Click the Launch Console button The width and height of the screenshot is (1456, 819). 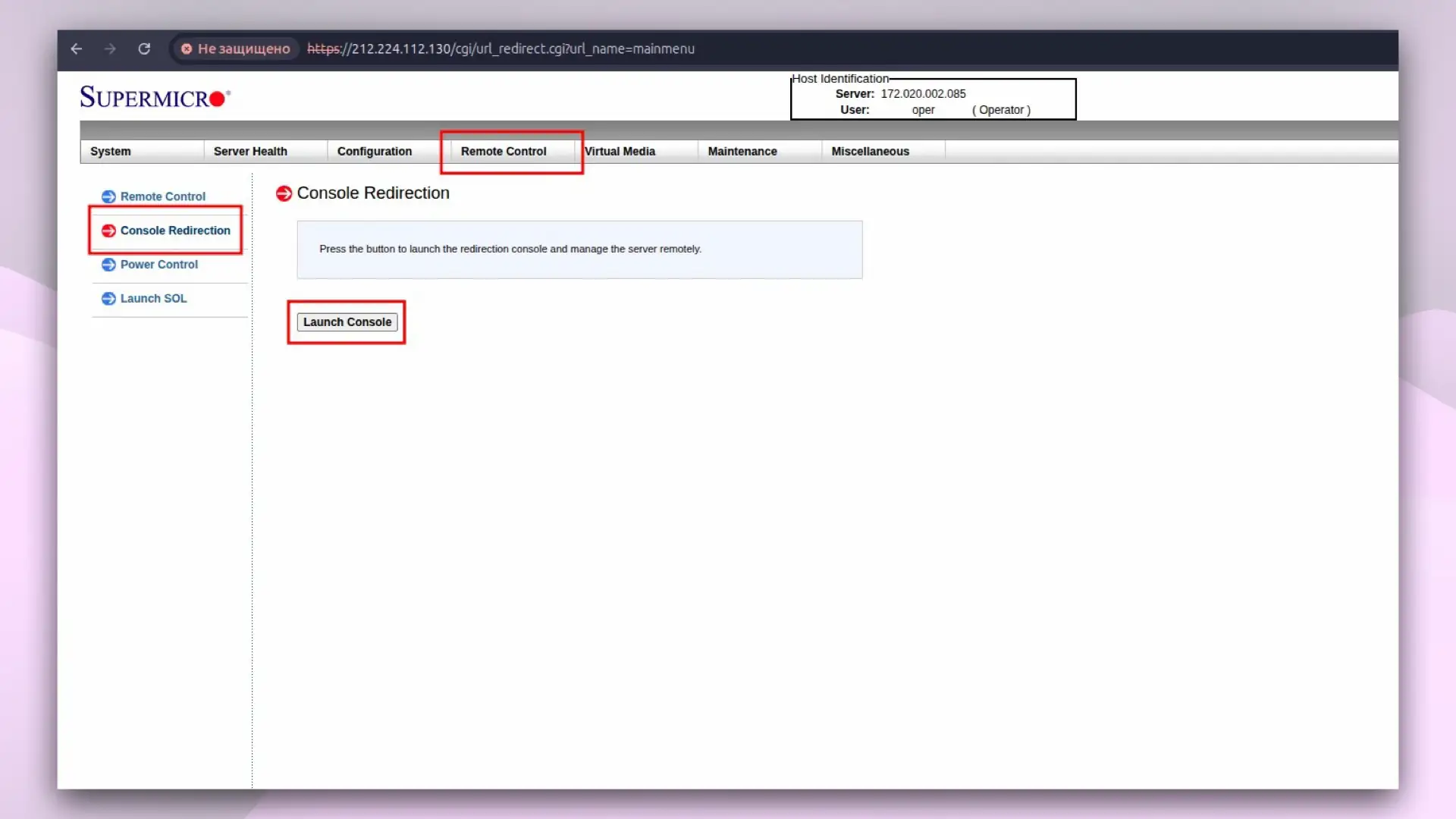click(x=347, y=322)
